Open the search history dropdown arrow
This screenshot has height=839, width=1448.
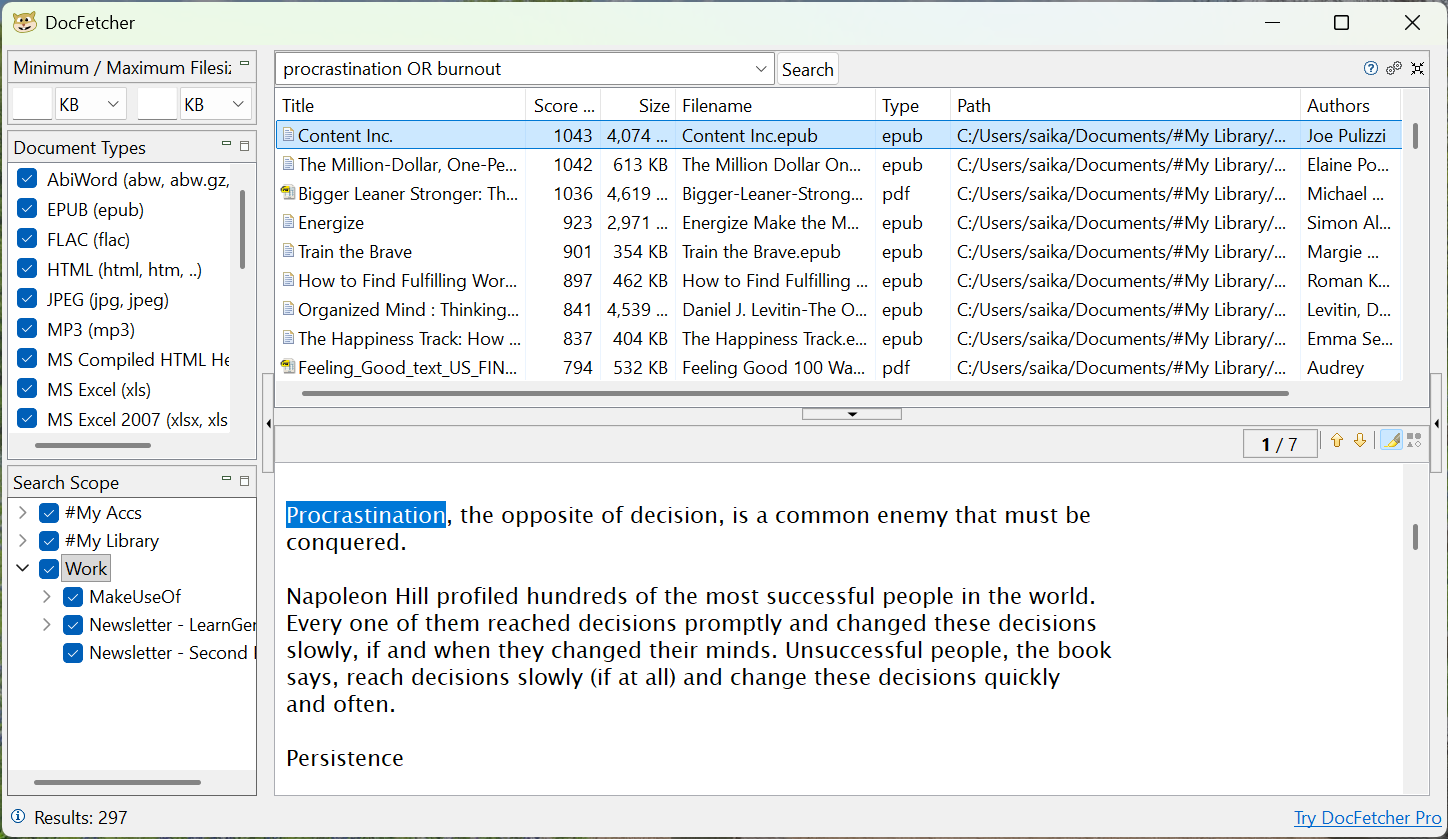(761, 69)
